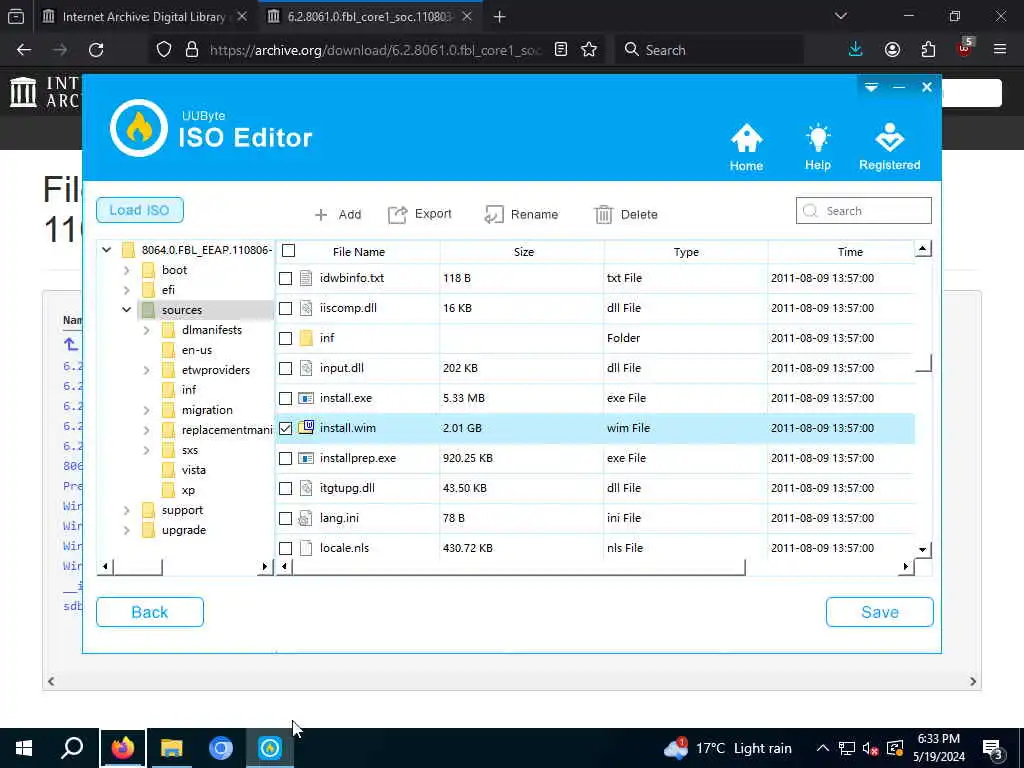1024x768 pixels.
Task: Click the Firefox downloads icon
Action: 856,50
